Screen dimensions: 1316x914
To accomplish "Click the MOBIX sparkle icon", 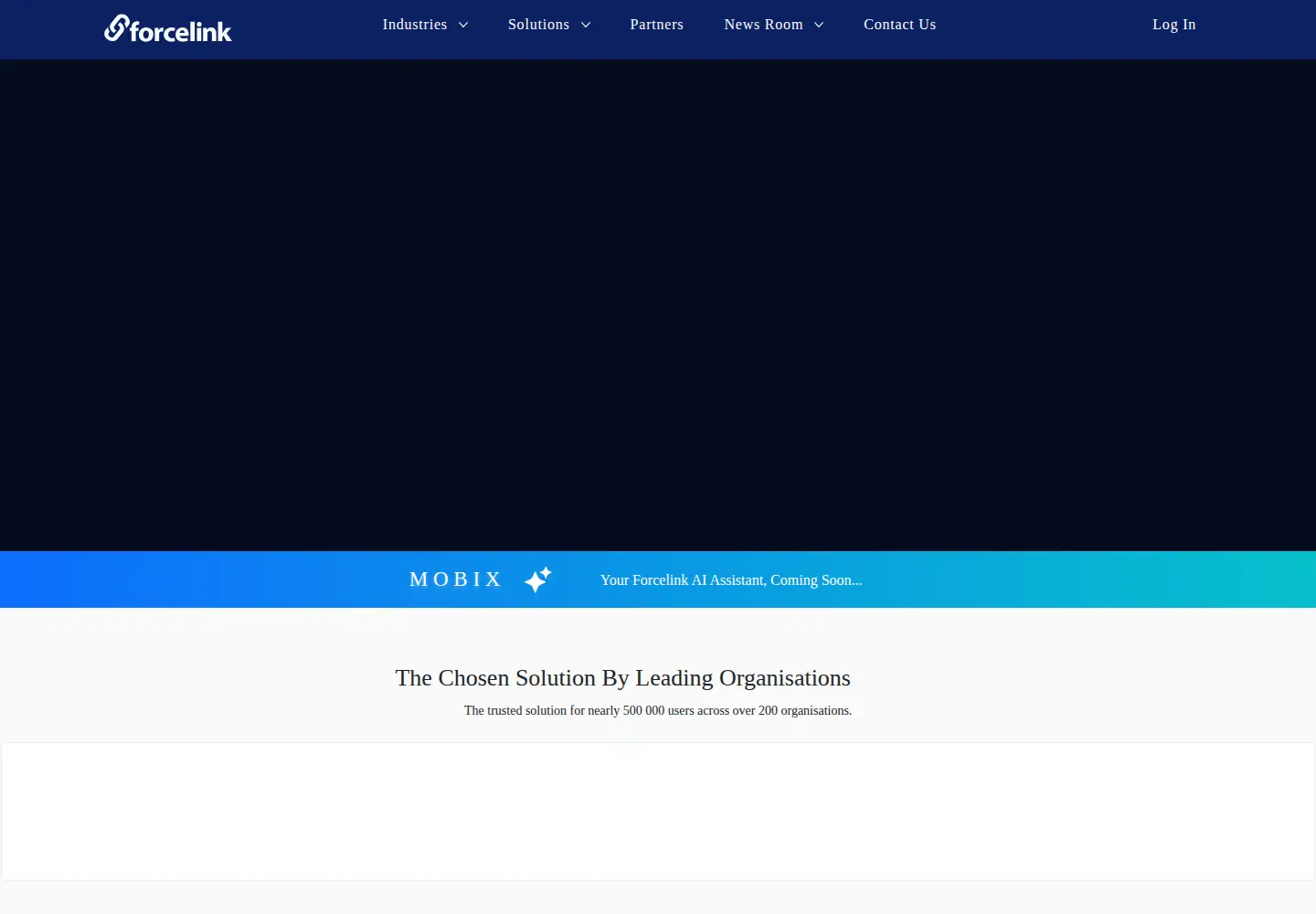I will pyautogui.click(x=538, y=579).
